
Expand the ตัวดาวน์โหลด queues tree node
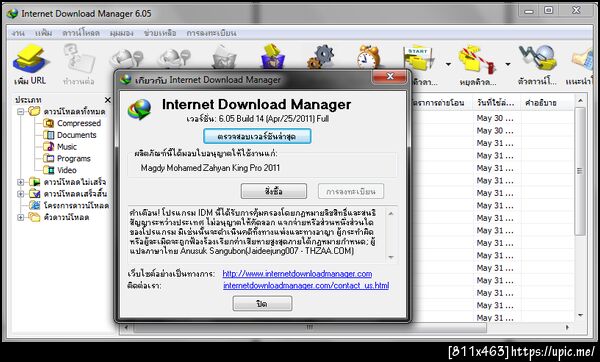(21, 217)
